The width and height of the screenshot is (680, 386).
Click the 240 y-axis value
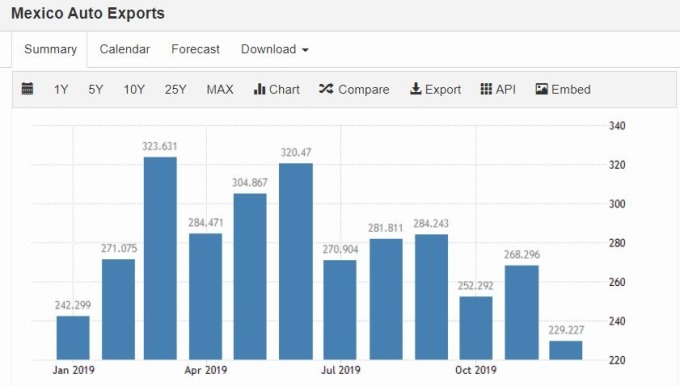[617, 321]
